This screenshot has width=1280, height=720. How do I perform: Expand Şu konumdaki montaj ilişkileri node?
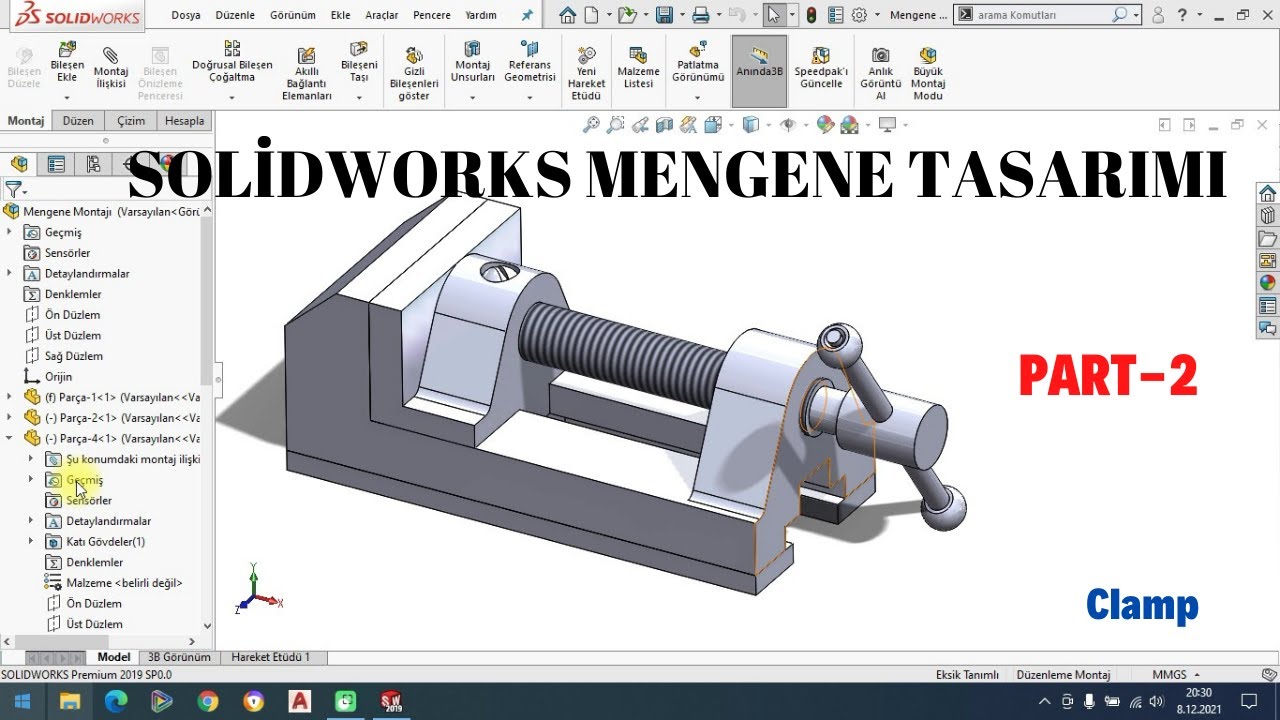[x=31, y=459]
